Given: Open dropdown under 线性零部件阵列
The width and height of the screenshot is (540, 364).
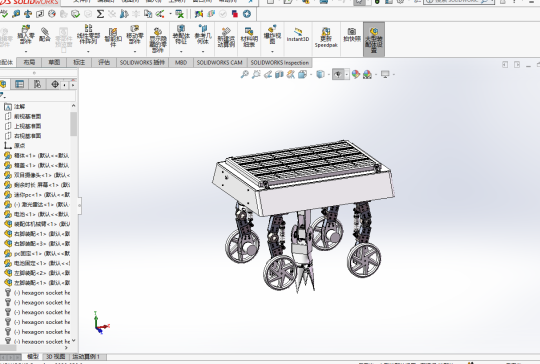Looking at the screenshot, I should [89, 52].
